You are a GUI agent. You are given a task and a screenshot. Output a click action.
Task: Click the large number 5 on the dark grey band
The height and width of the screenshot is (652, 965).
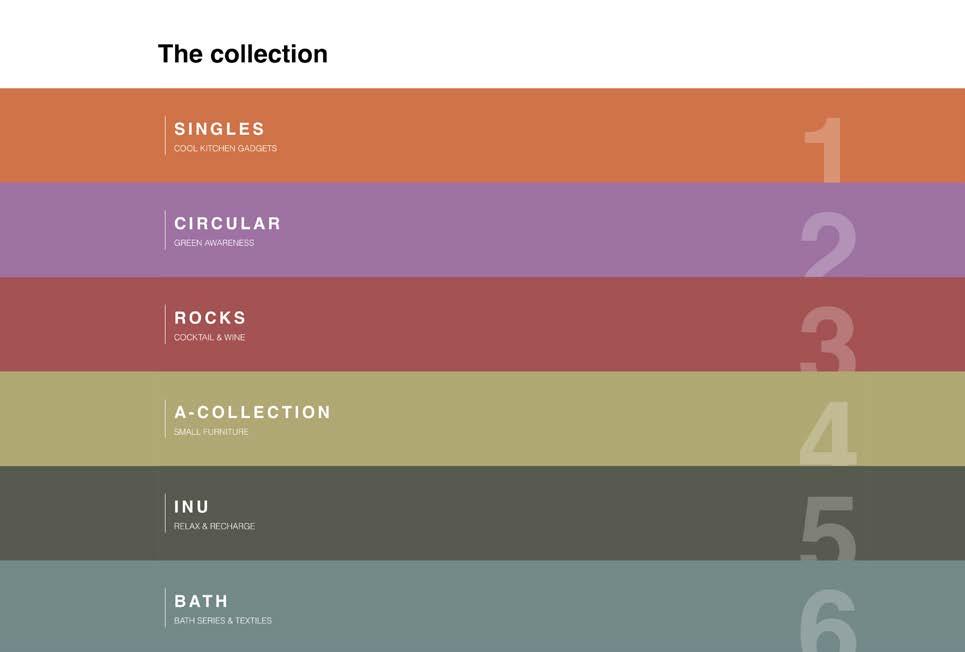pyautogui.click(x=829, y=528)
